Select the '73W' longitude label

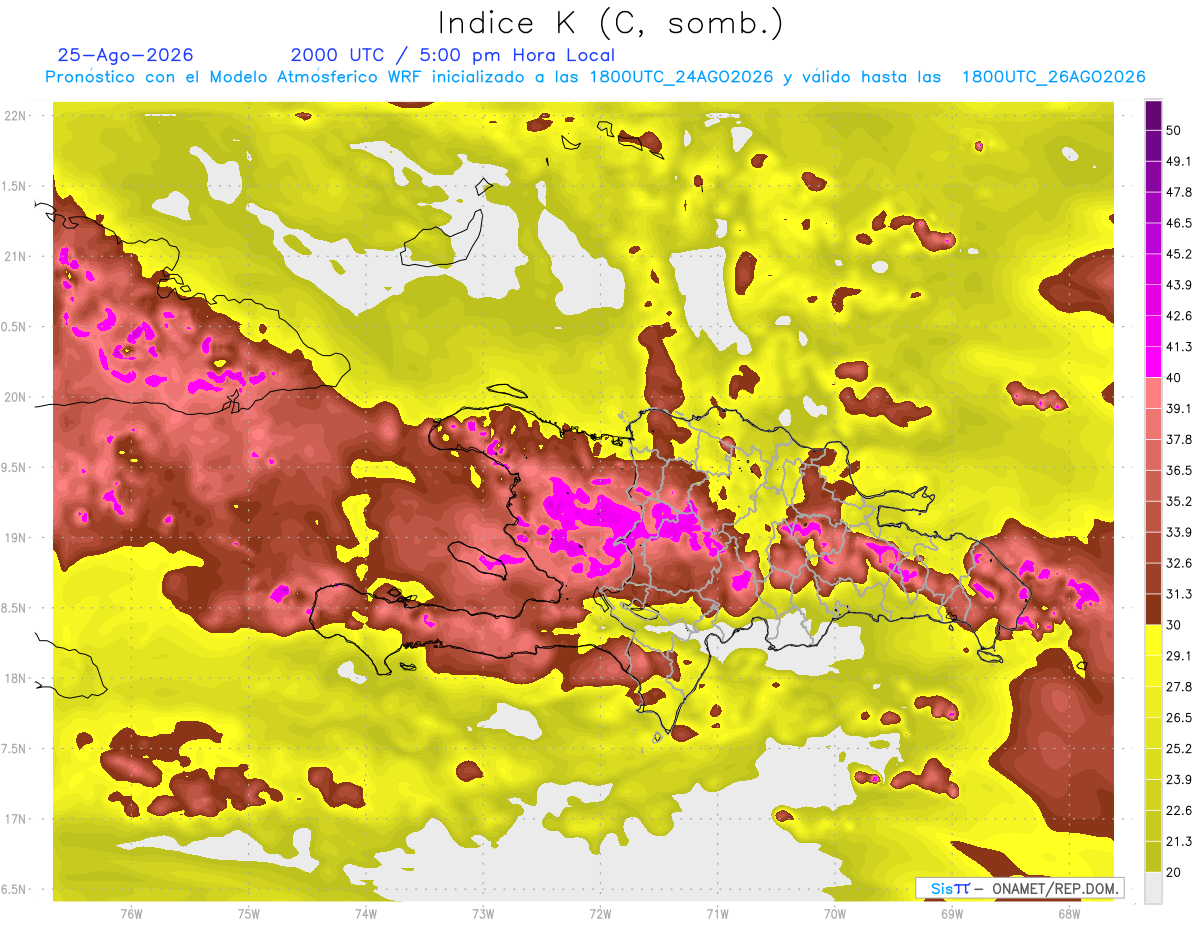[483, 913]
